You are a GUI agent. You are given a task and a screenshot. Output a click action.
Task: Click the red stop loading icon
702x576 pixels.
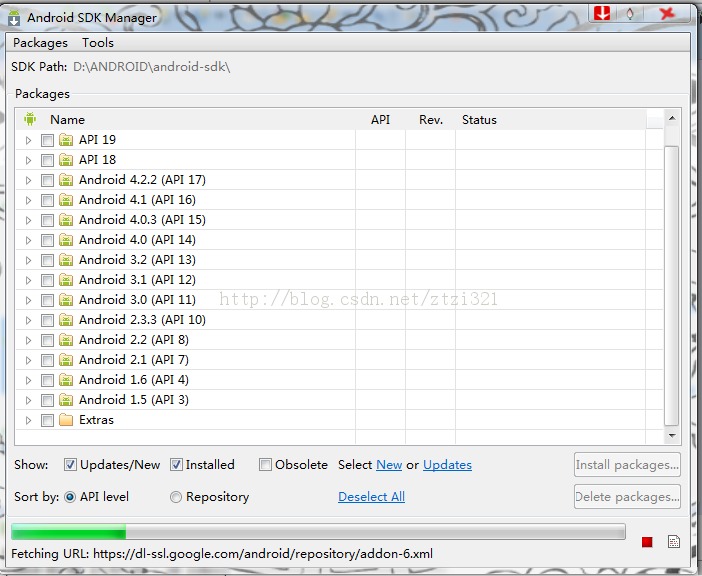click(x=646, y=542)
